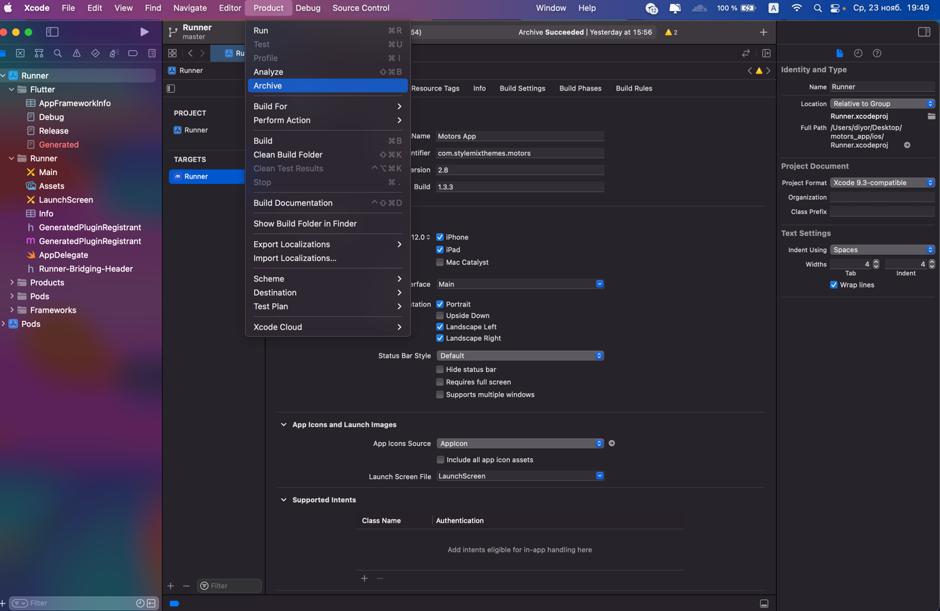Show the History inspector clock icon
940x611 pixels.
point(858,53)
